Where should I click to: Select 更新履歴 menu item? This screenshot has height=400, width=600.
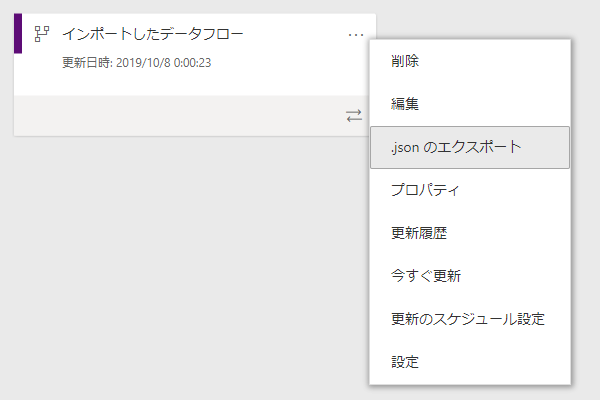coord(470,233)
